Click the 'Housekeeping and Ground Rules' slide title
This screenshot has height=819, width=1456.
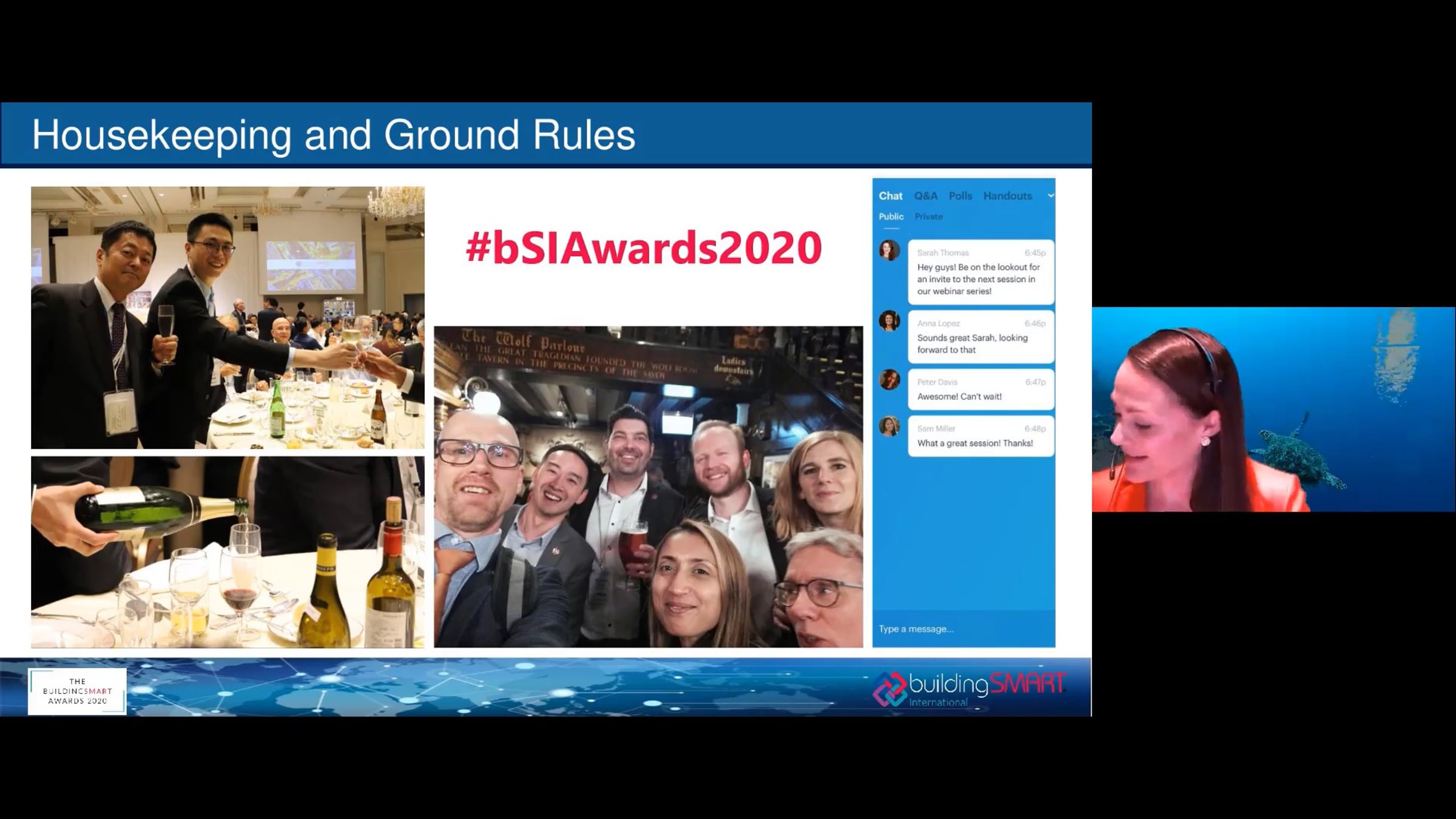[334, 135]
